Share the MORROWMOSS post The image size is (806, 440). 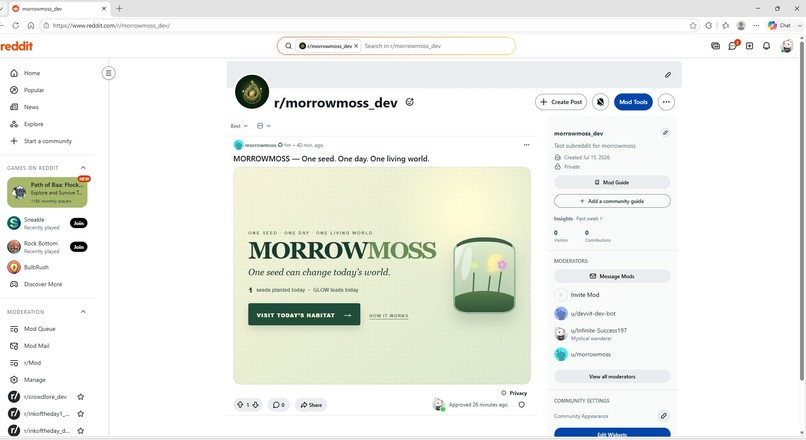coord(311,405)
